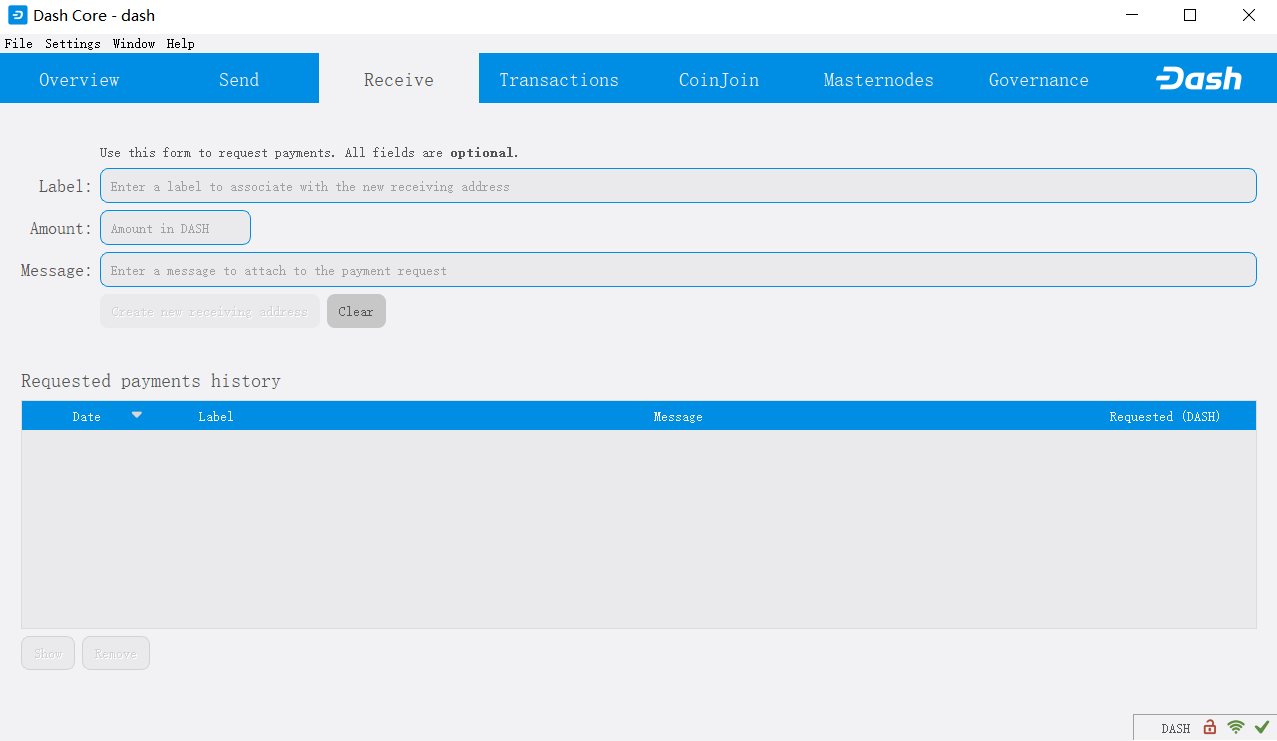Screen dimensions: 1277x741
Task: Go to the Transactions tab
Action: point(559,79)
